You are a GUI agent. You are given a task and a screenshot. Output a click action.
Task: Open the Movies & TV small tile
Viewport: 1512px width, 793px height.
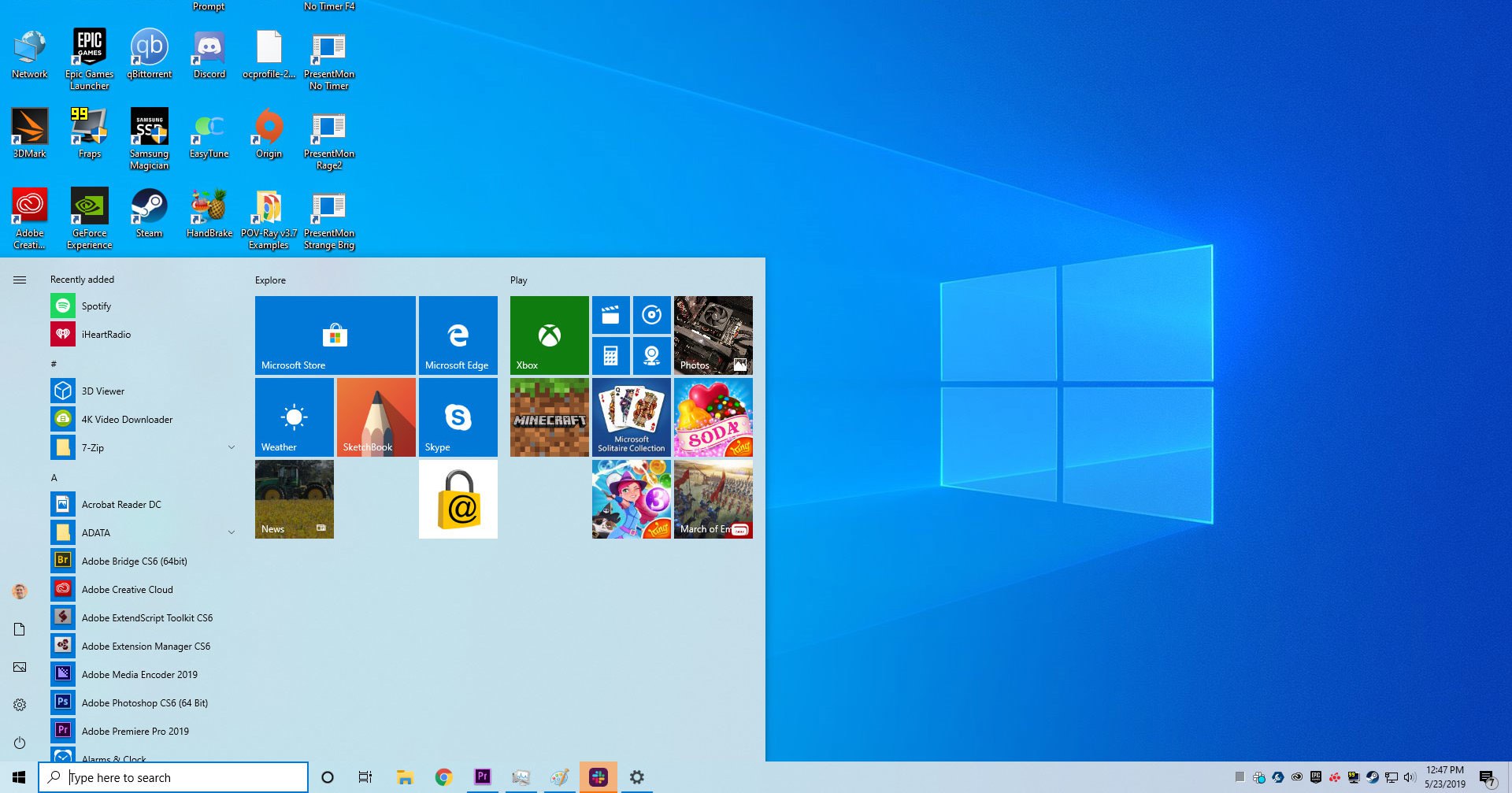pos(610,315)
